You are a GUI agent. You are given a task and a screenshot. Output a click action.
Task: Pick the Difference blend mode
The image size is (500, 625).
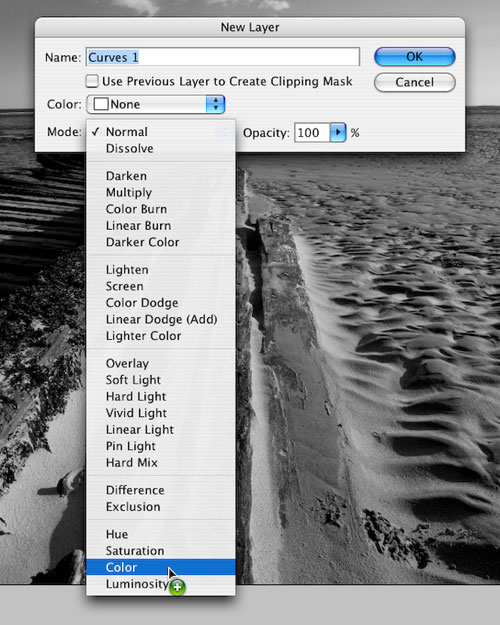pyautogui.click(x=161, y=490)
